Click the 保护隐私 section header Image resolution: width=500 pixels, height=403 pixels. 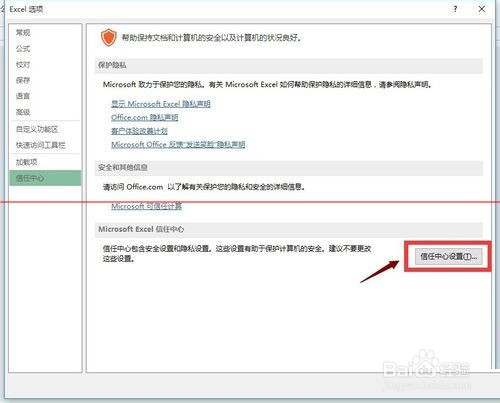click(288, 65)
